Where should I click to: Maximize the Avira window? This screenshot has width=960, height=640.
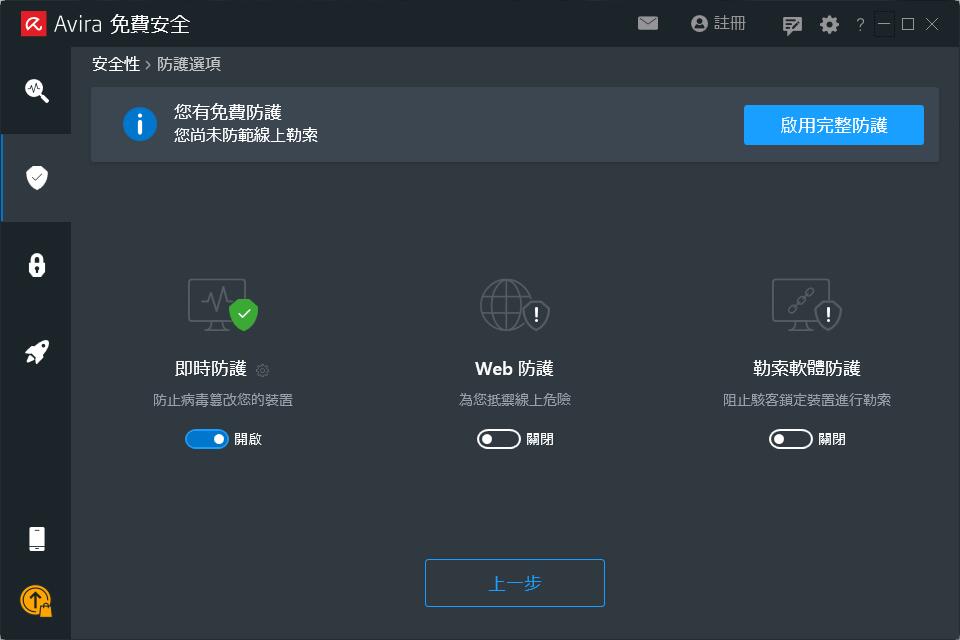(x=908, y=24)
